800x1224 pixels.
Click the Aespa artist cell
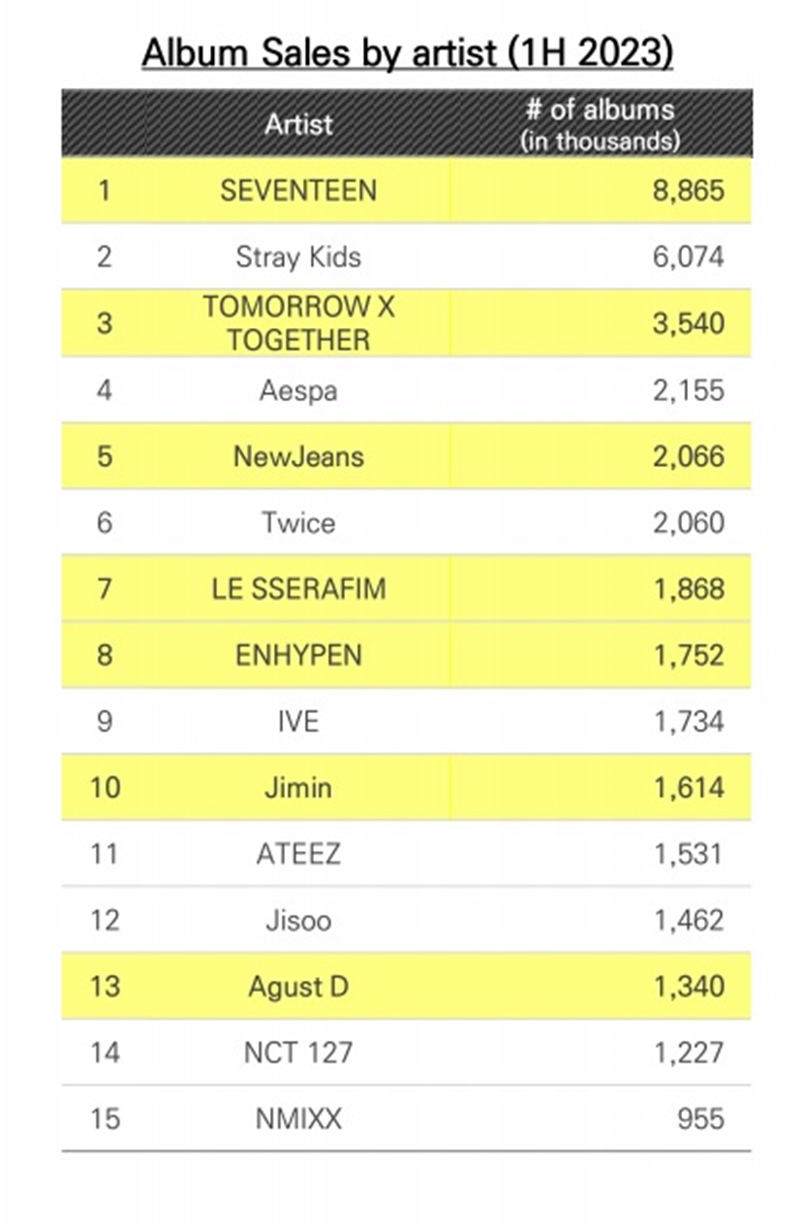click(298, 390)
